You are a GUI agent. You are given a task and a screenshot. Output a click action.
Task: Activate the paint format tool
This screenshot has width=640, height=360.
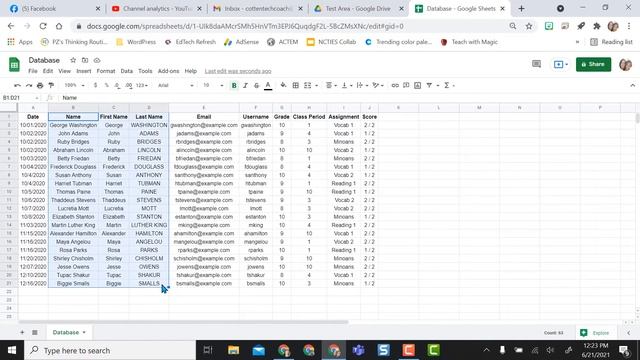51,85
